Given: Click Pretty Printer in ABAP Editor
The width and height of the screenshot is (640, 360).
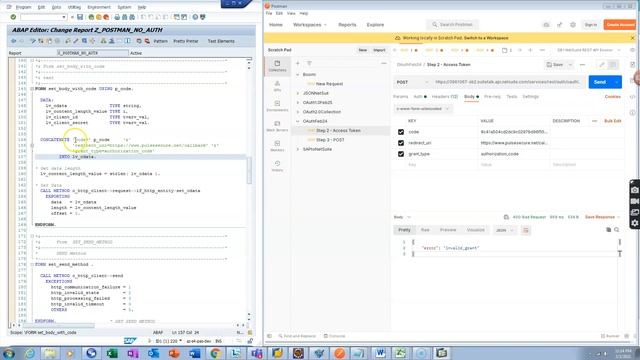Looking at the screenshot, I should coord(186,41).
